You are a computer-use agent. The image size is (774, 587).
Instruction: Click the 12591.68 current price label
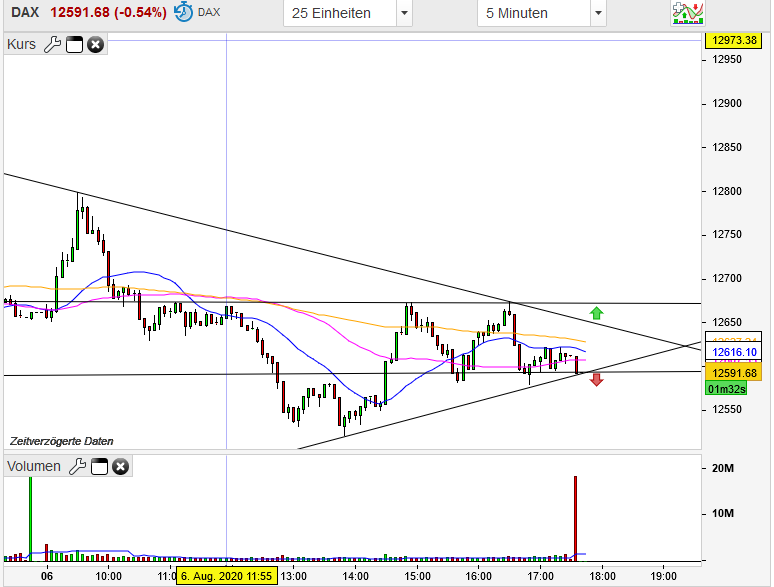pos(735,373)
